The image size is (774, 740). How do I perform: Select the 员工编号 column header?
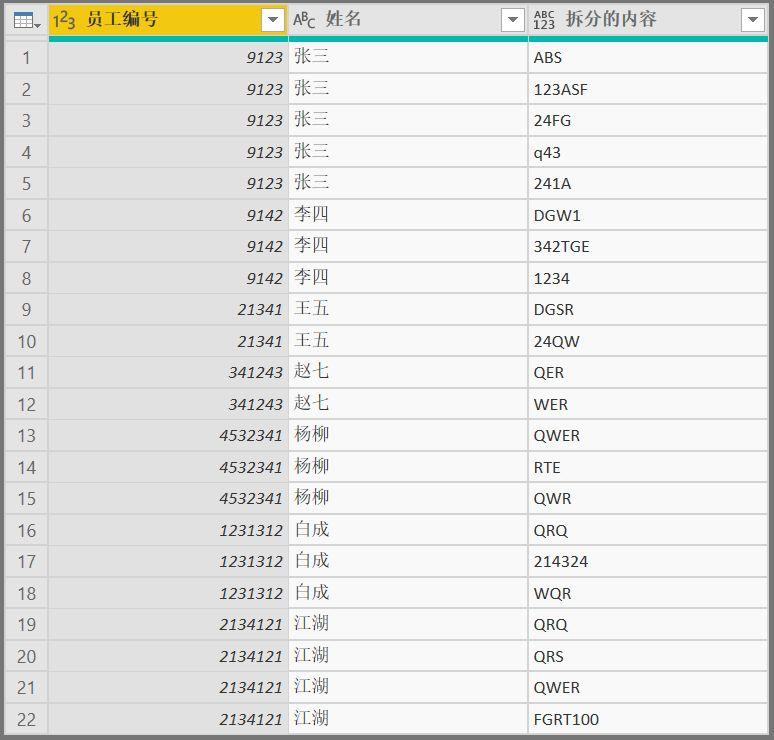[168, 20]
